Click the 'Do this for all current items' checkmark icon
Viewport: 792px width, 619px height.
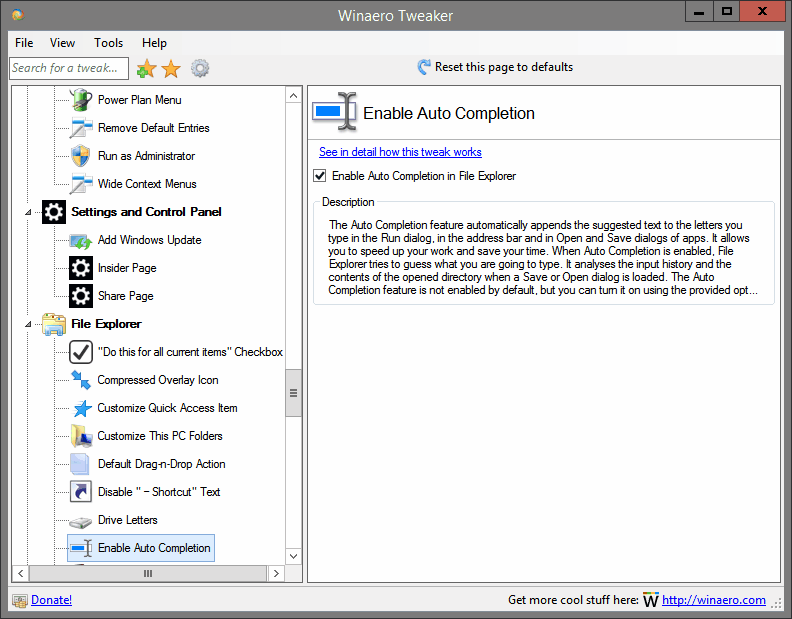81,352
